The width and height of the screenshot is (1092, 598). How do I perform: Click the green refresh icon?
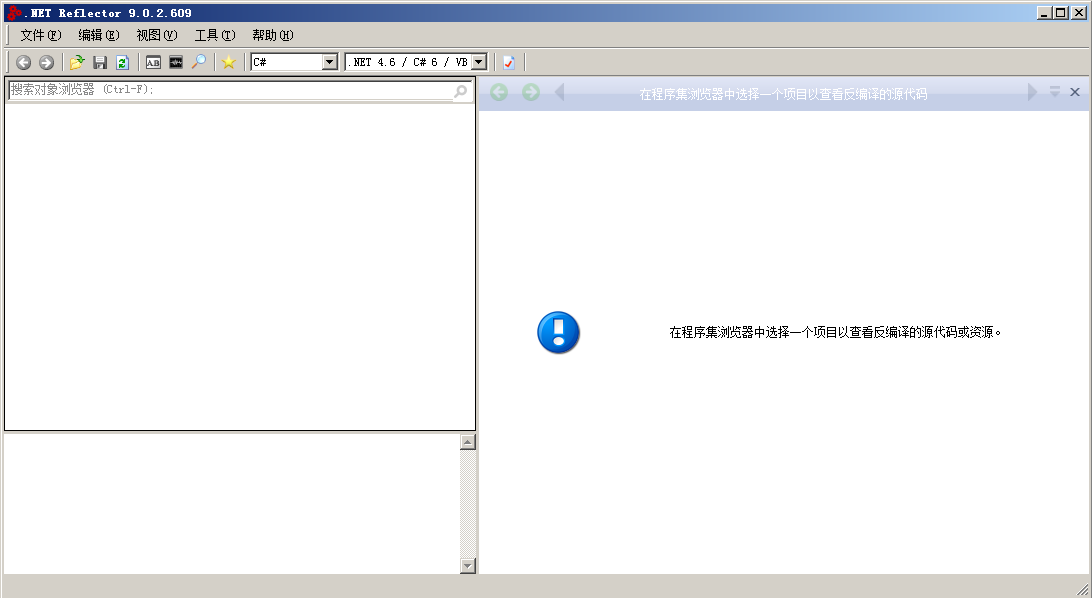[x=123, y=63]
